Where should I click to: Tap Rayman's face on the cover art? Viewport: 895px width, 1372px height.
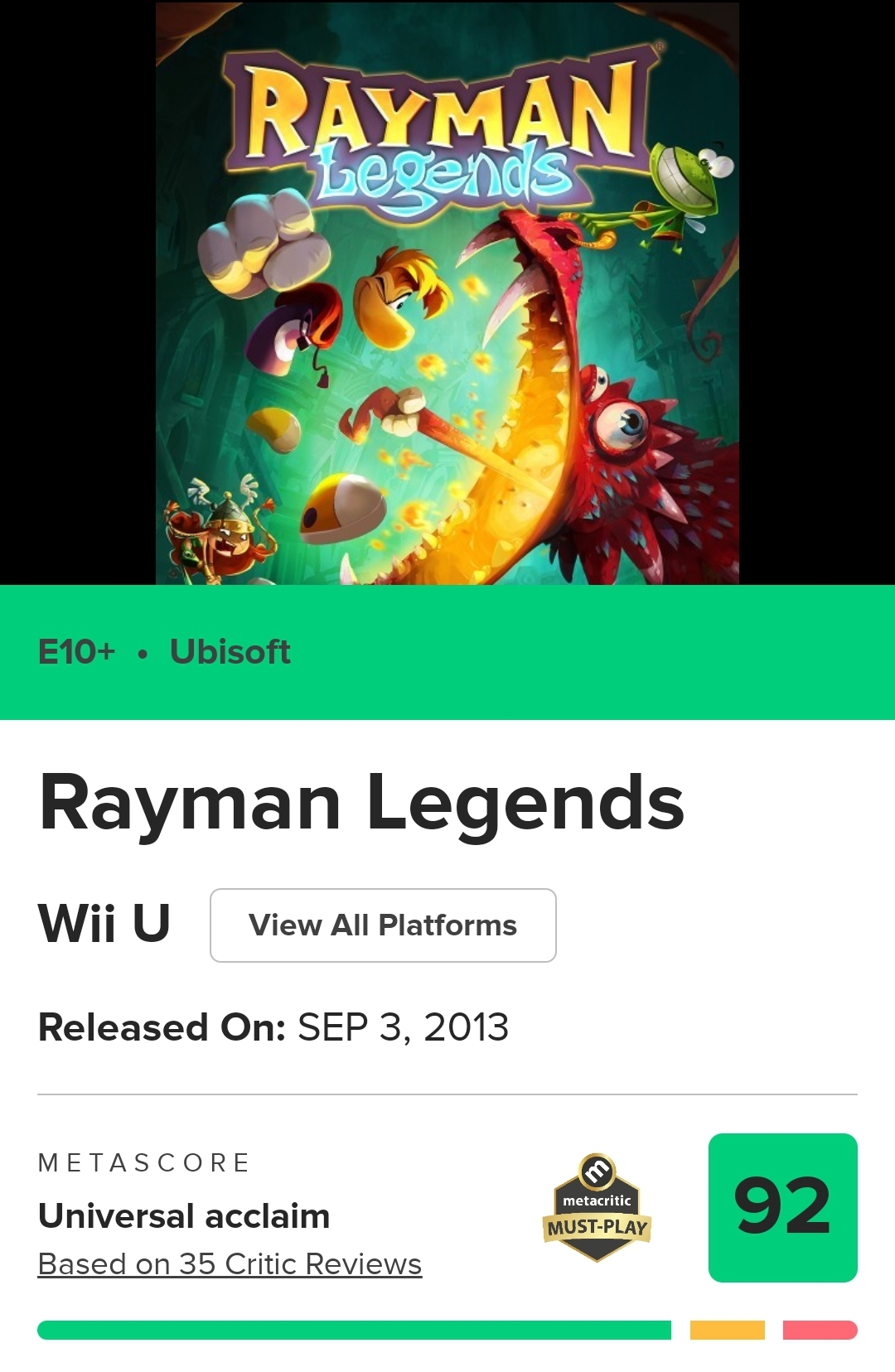(x=398, y=298)
